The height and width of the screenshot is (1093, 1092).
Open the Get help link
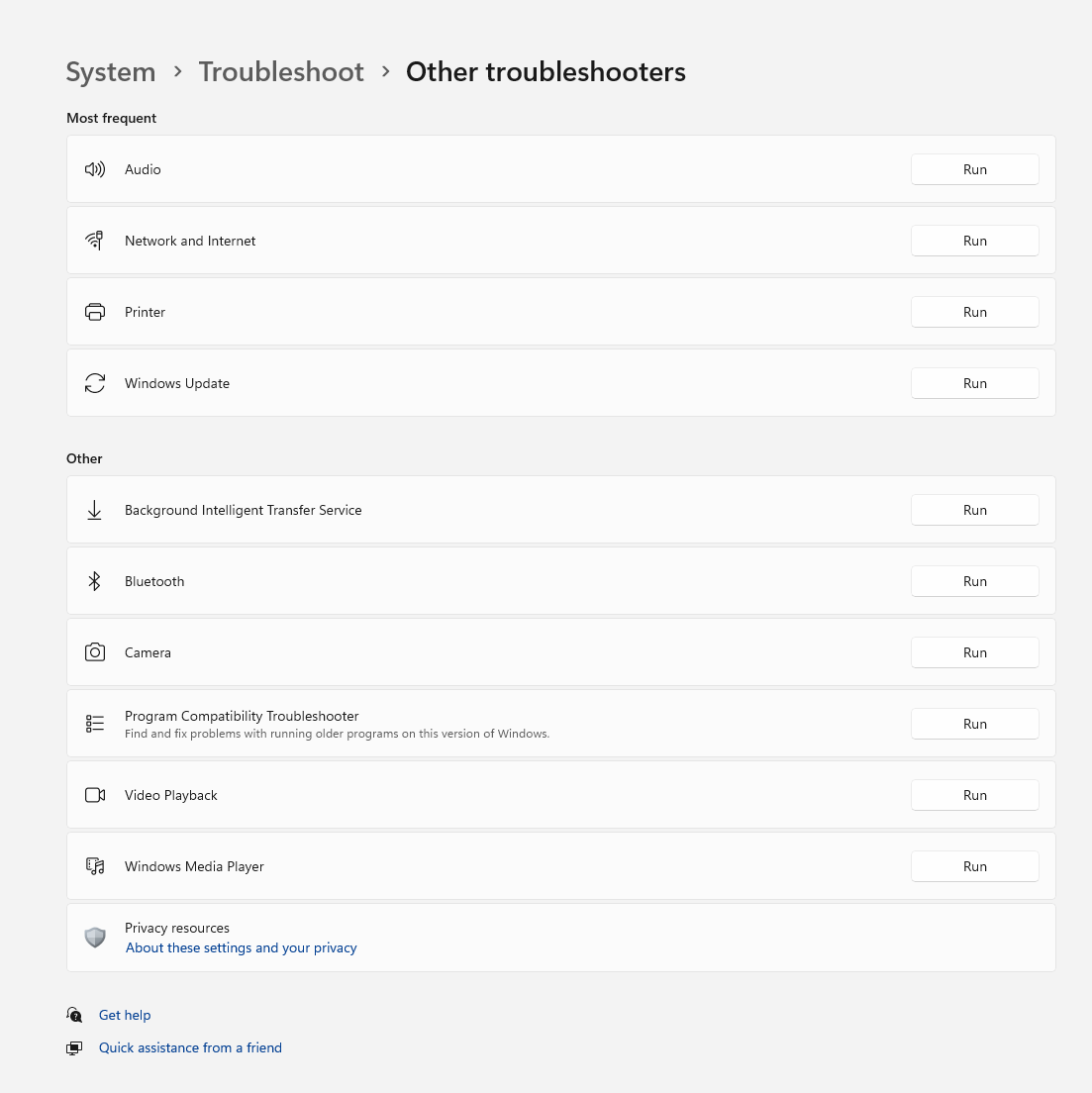pyautogui.click(x=125, y=1015)
